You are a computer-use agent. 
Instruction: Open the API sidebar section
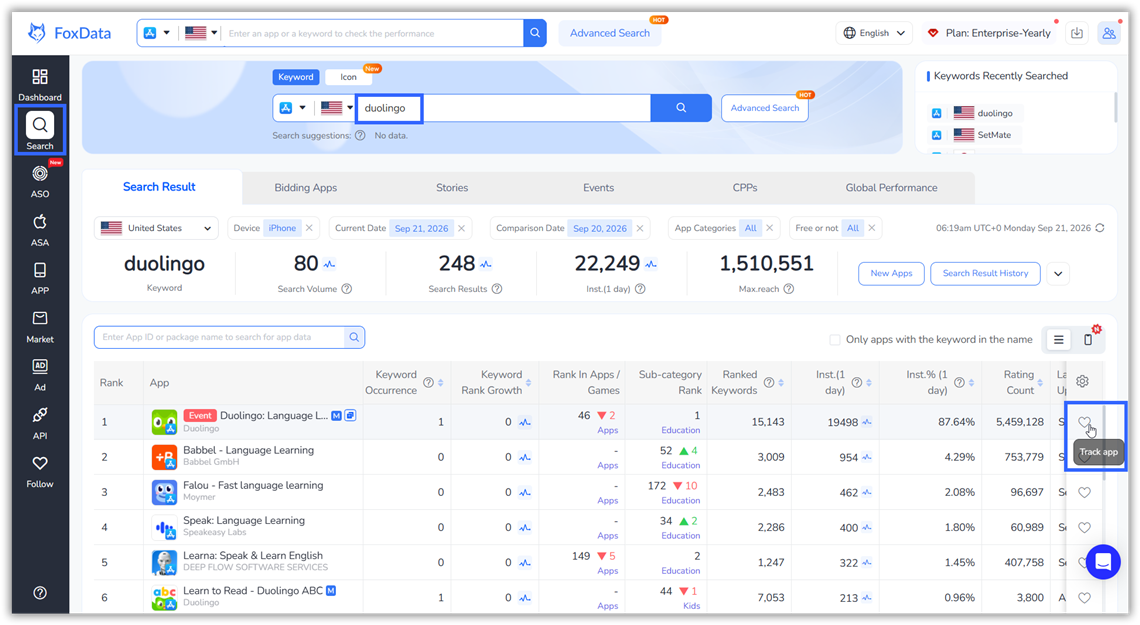(40, 423)
